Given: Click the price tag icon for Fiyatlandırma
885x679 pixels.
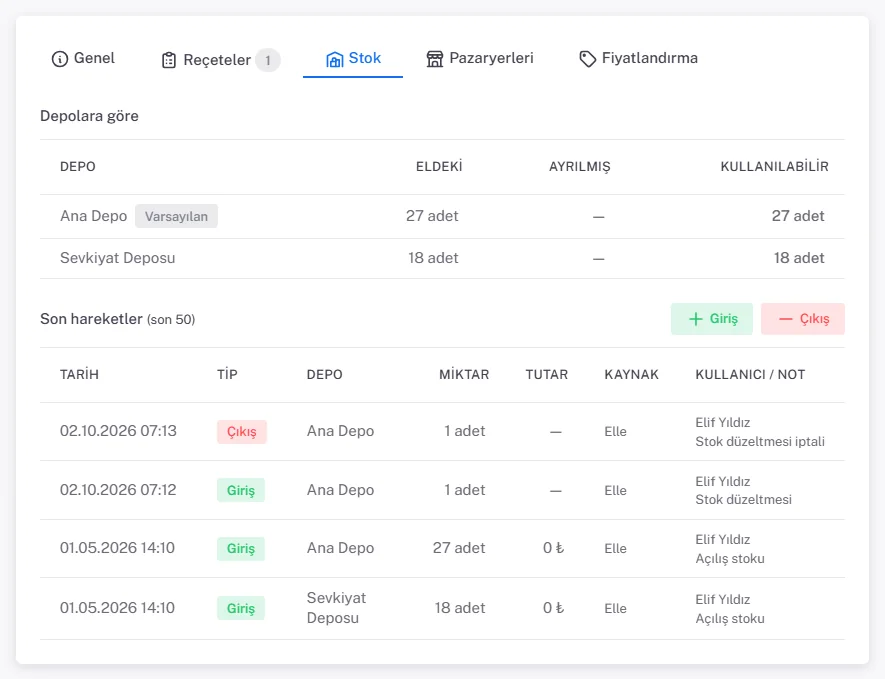Looking at the screenshot, I should (x=588, y=59).
